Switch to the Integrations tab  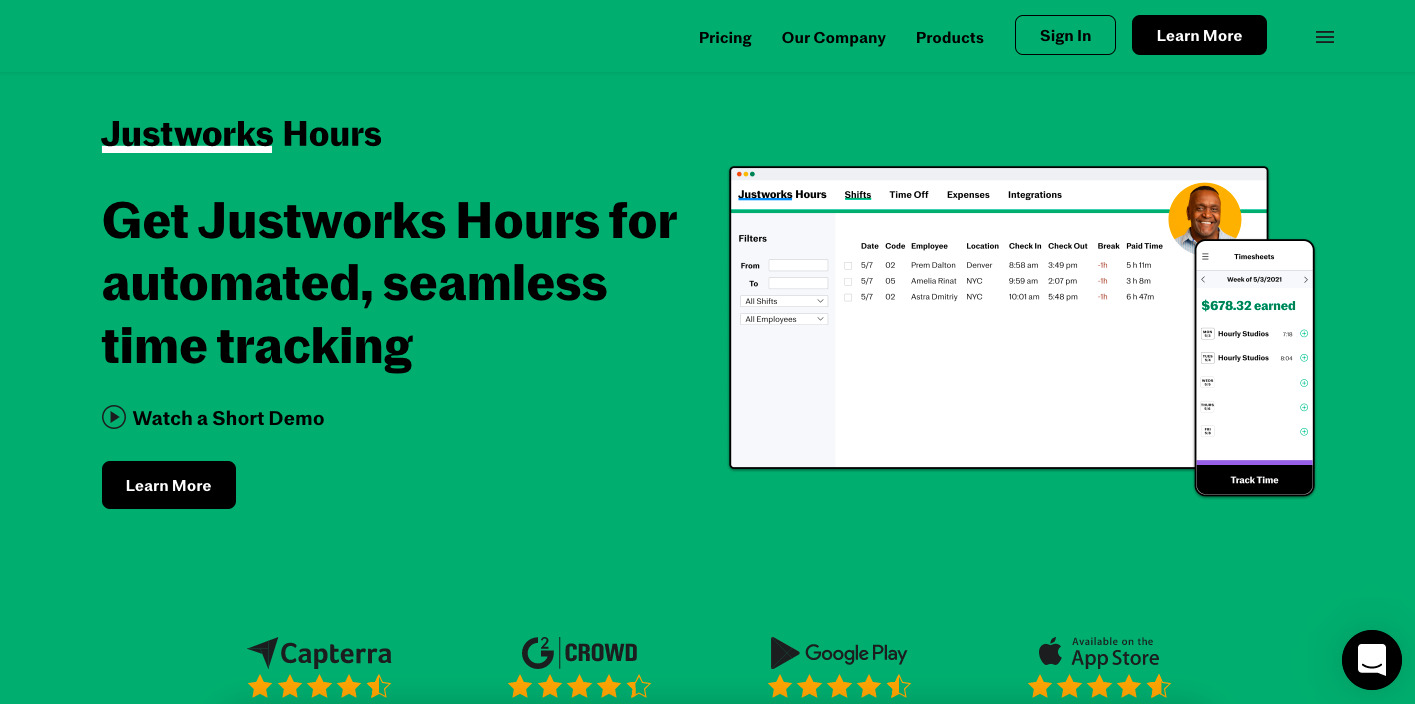tap(1034, 195)
